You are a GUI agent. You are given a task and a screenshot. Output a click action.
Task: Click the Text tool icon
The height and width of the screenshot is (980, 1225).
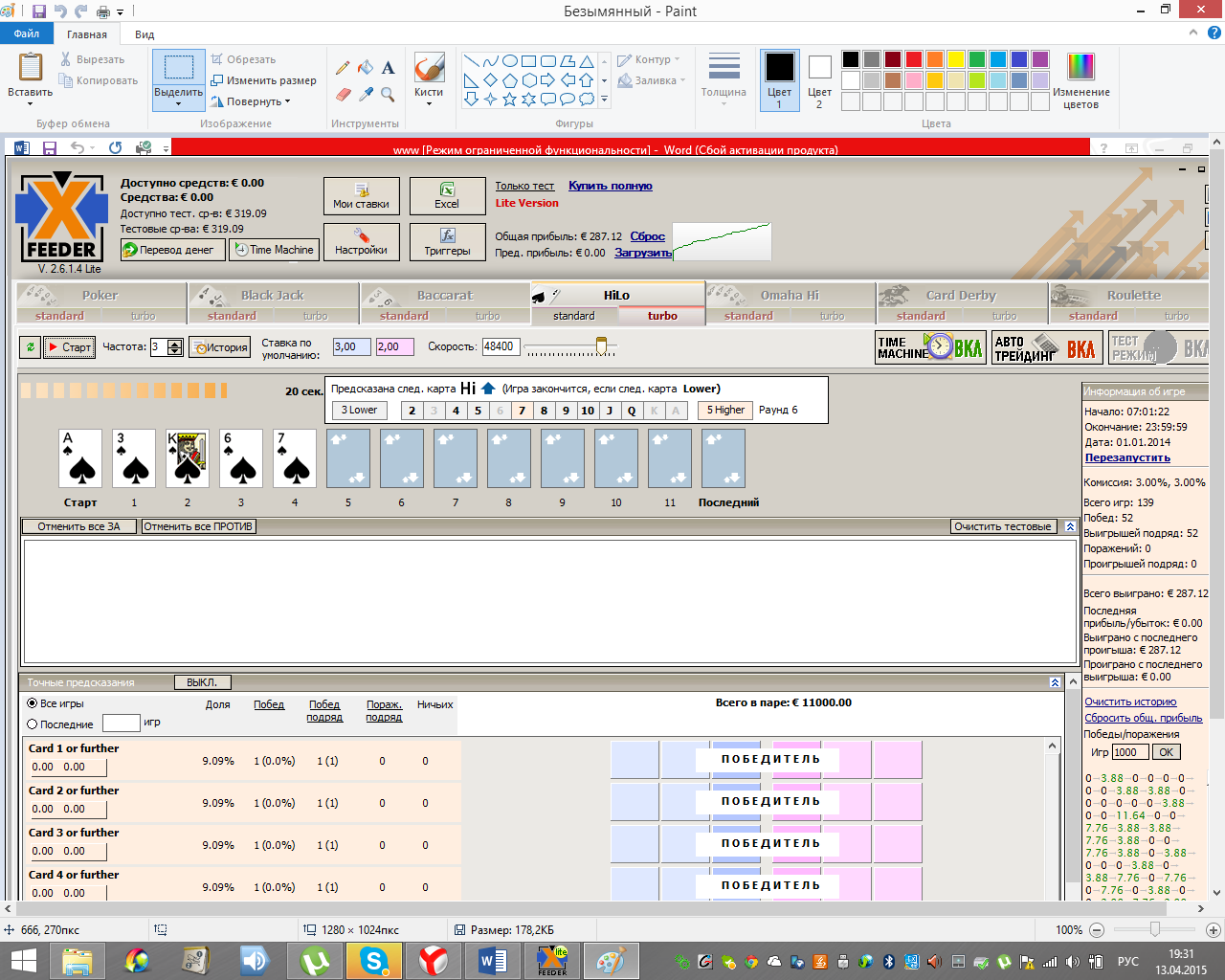pos(388,68)
